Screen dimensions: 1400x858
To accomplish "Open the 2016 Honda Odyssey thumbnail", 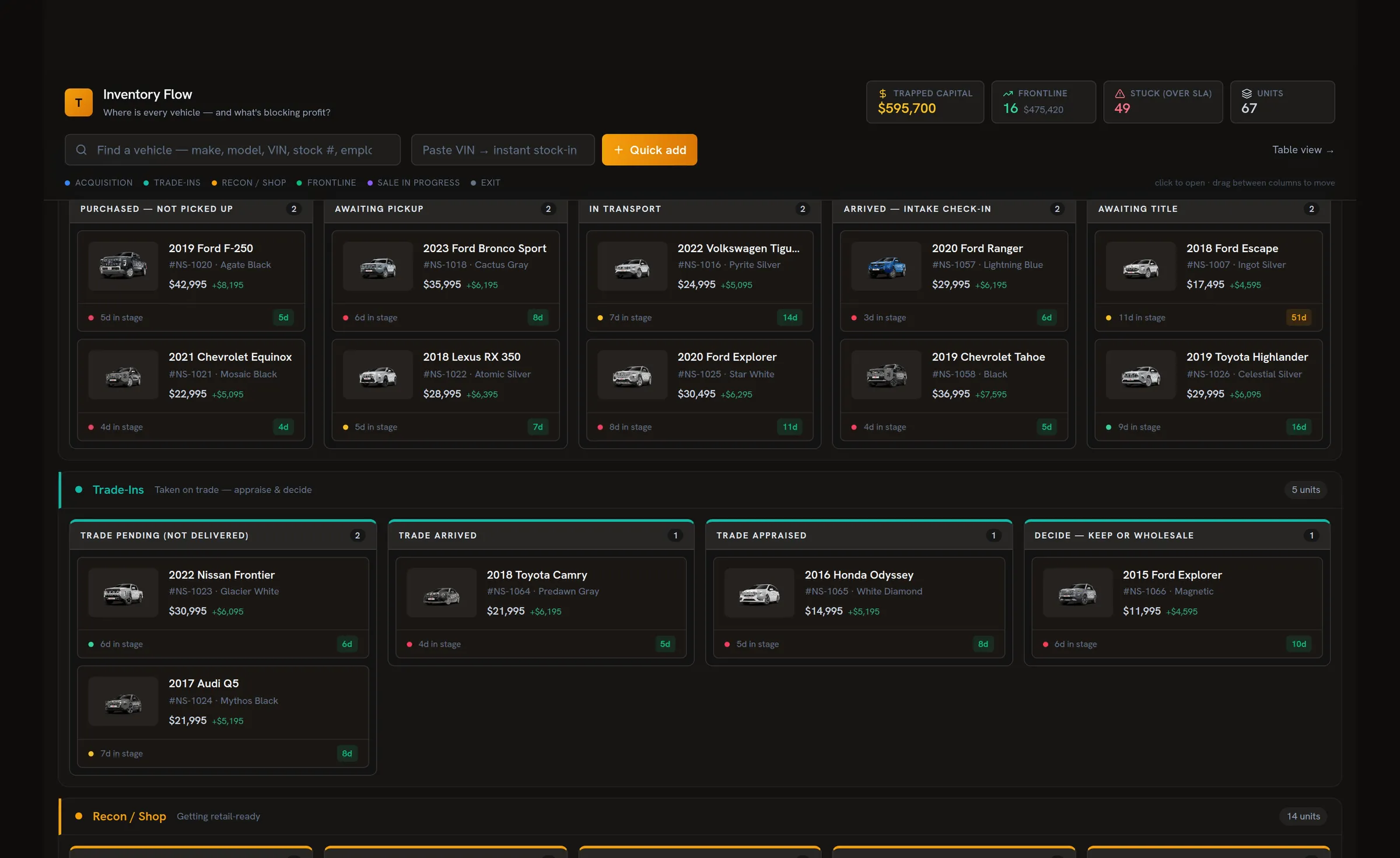I will point(759,592).
